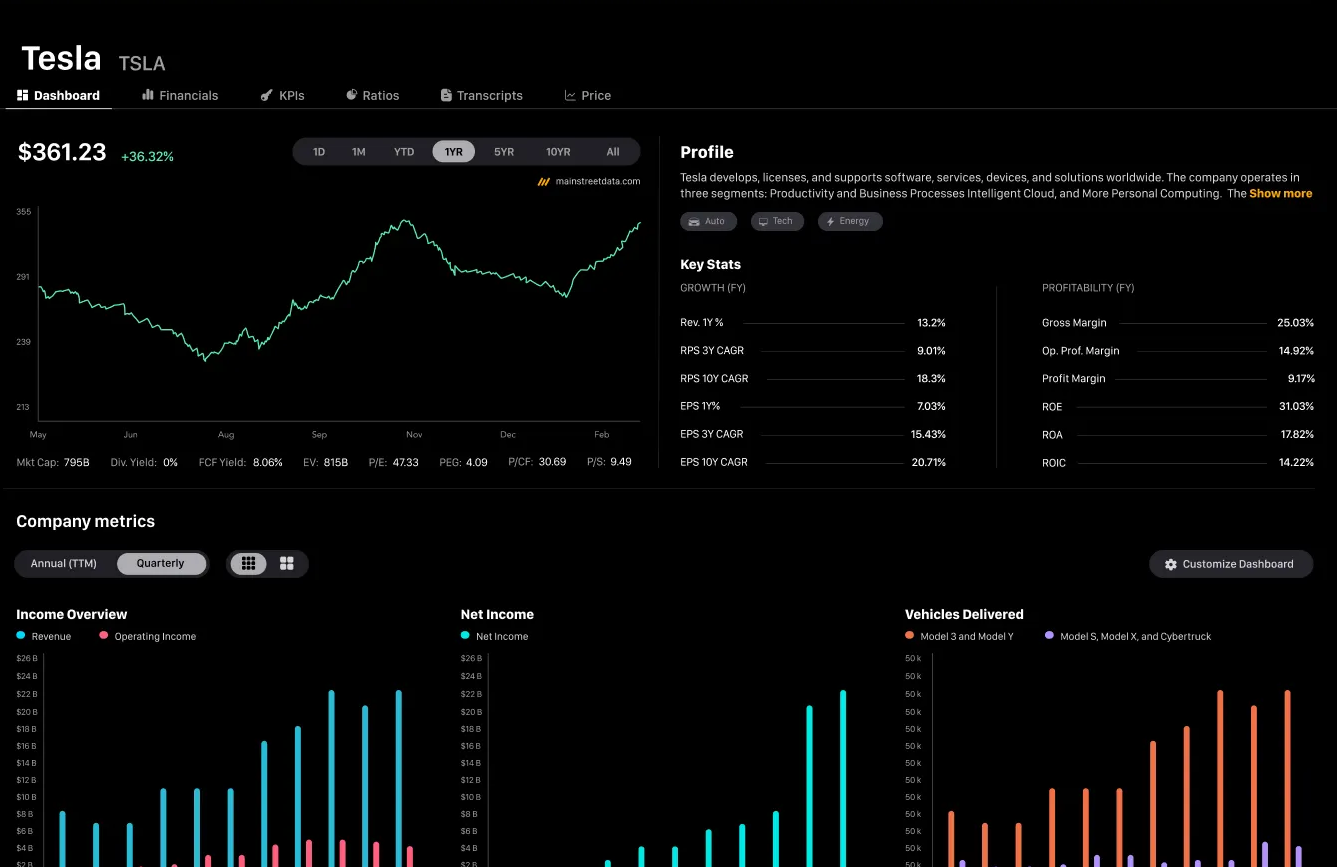Image resolution: width=1337 pixels, height=867 pixels.
Task: Click the Customize Dashboard button
Action: tap(1231, 563)
